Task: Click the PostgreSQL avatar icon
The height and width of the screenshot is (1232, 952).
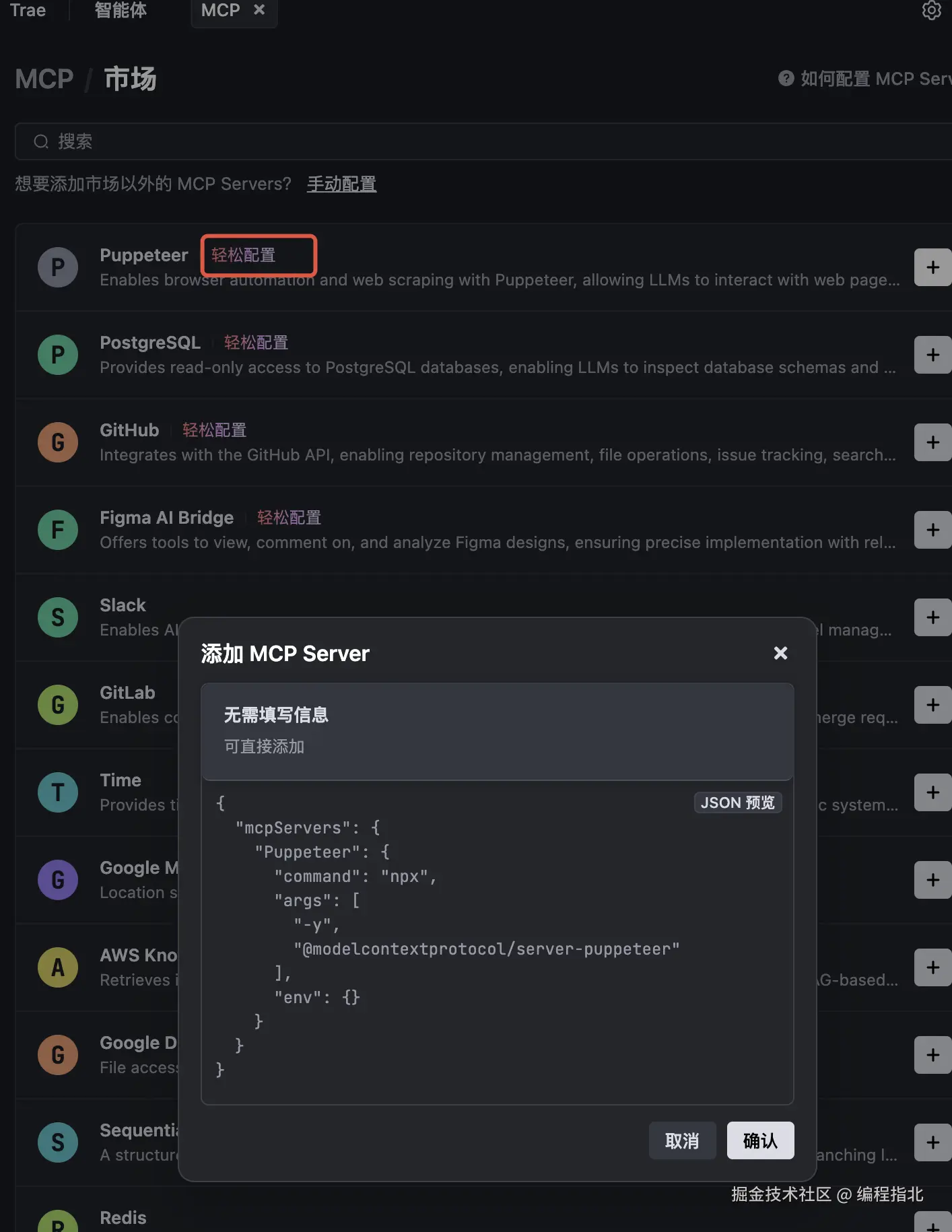Action: pyautogui.click(x=58, y=355)
